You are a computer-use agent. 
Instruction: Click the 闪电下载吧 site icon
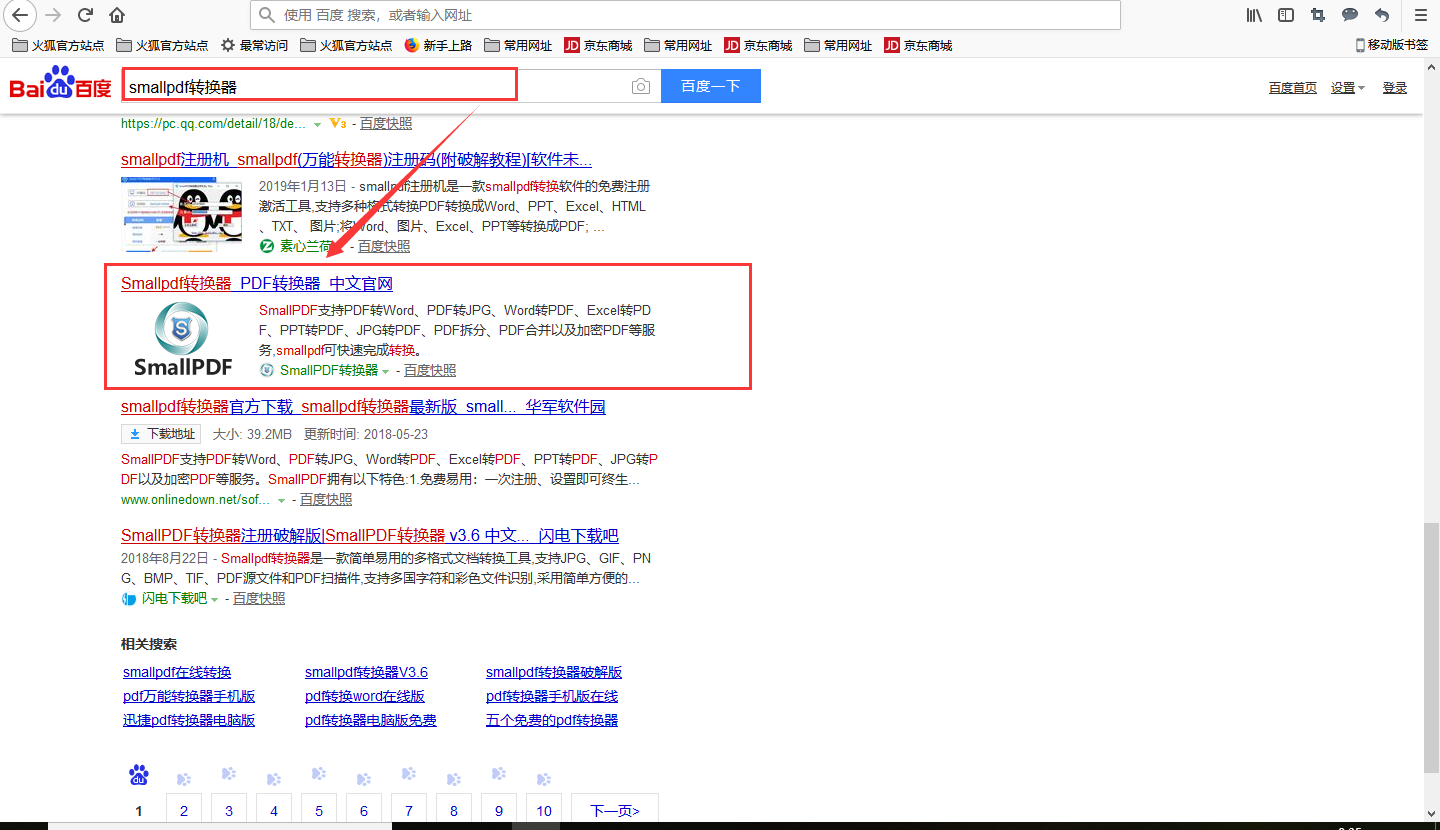pyautogui.click(x=129, y=599)
